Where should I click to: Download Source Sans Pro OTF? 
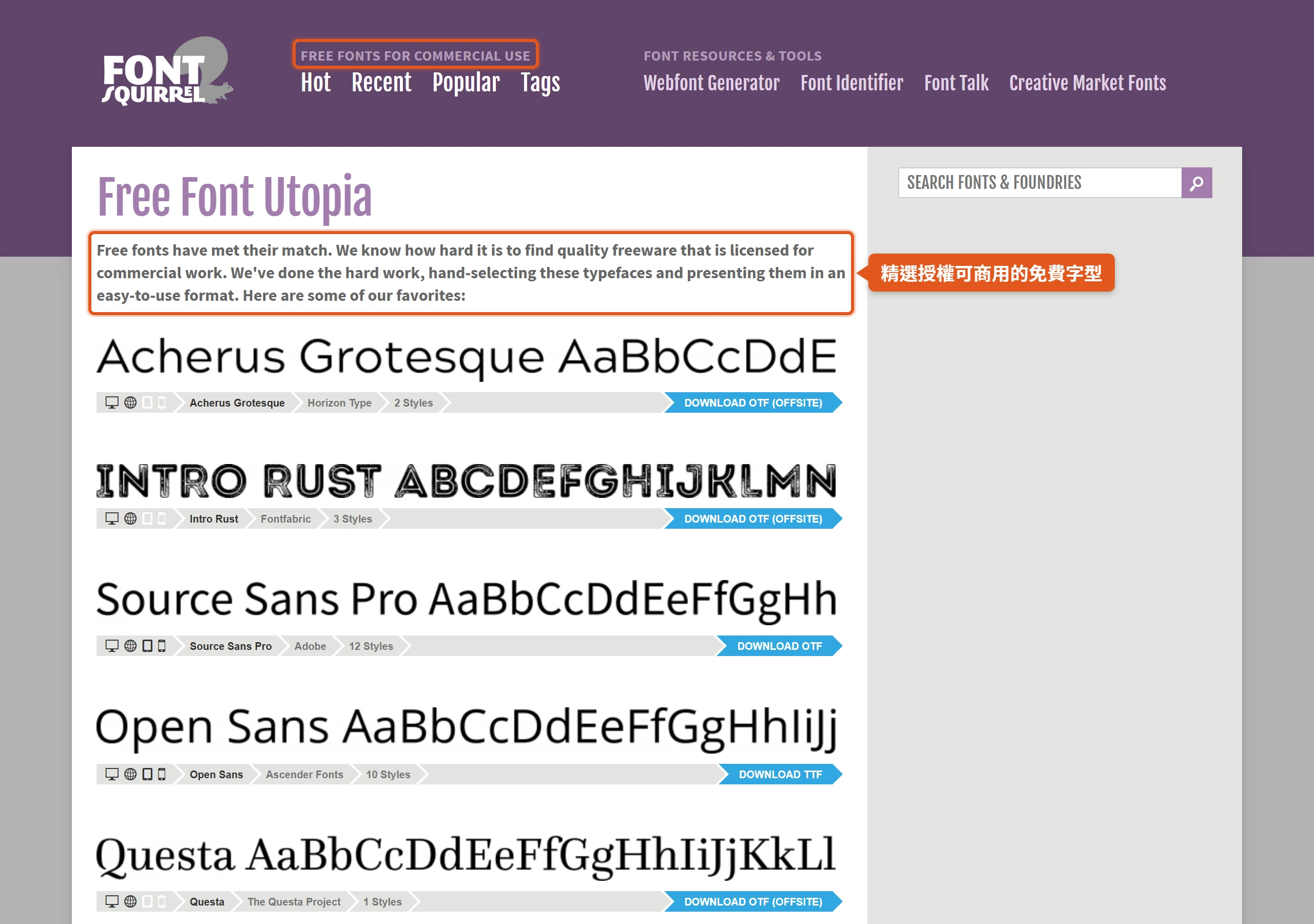click(780, 646)
